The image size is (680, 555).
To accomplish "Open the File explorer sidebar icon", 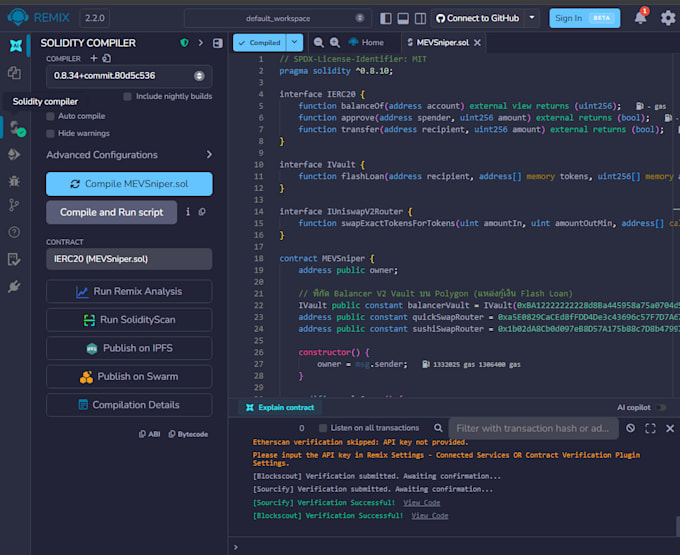I will [x=14, y=73].
